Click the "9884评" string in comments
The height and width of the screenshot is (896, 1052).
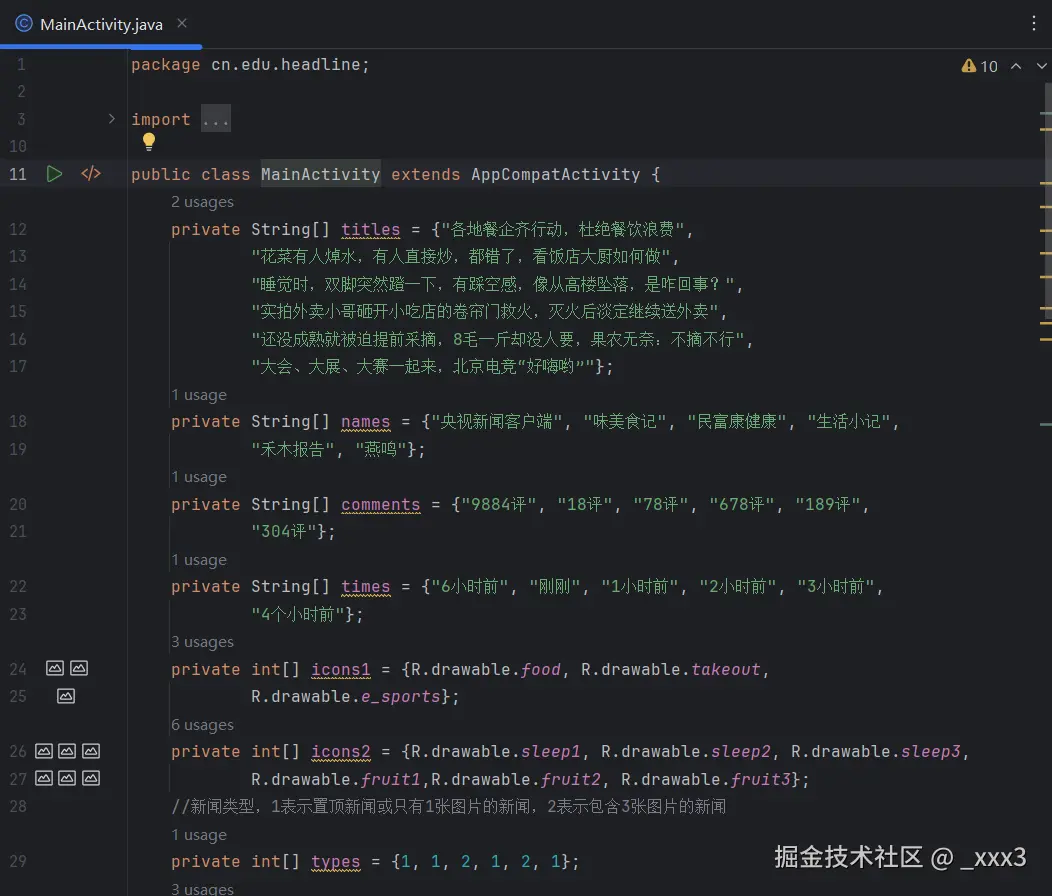(498, 505)
